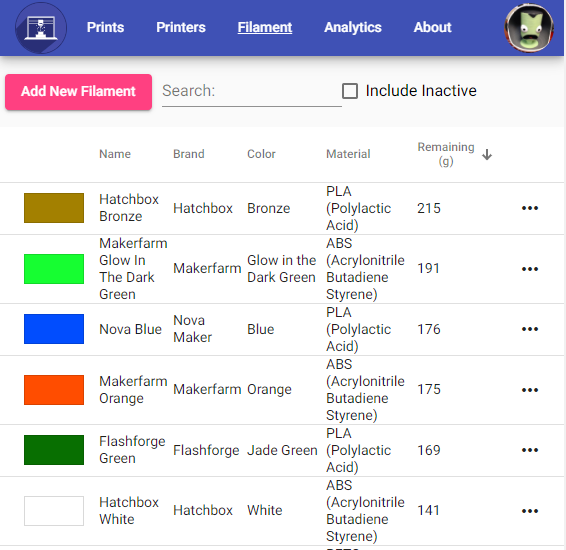Click the bright green glow swatch
This screenshot has width=566, height=550.
coord(54,269)
